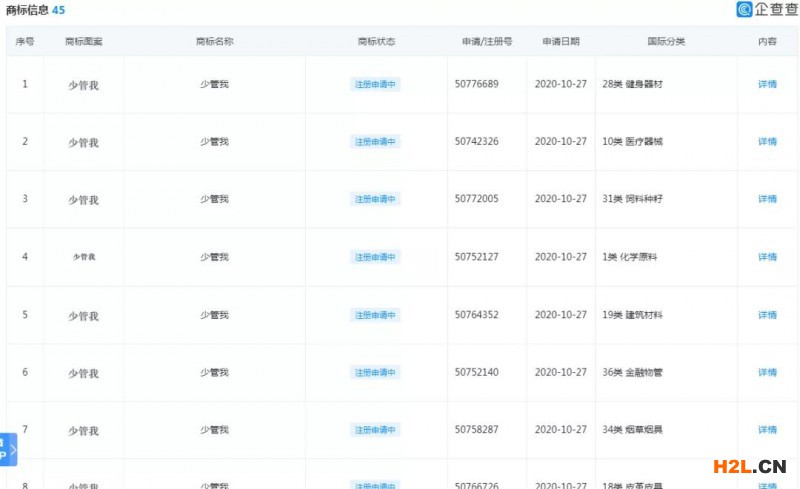Click the Qichacha logo icon
The height and width of the screenshot is (489, 800).
click(x=744, y=10)
